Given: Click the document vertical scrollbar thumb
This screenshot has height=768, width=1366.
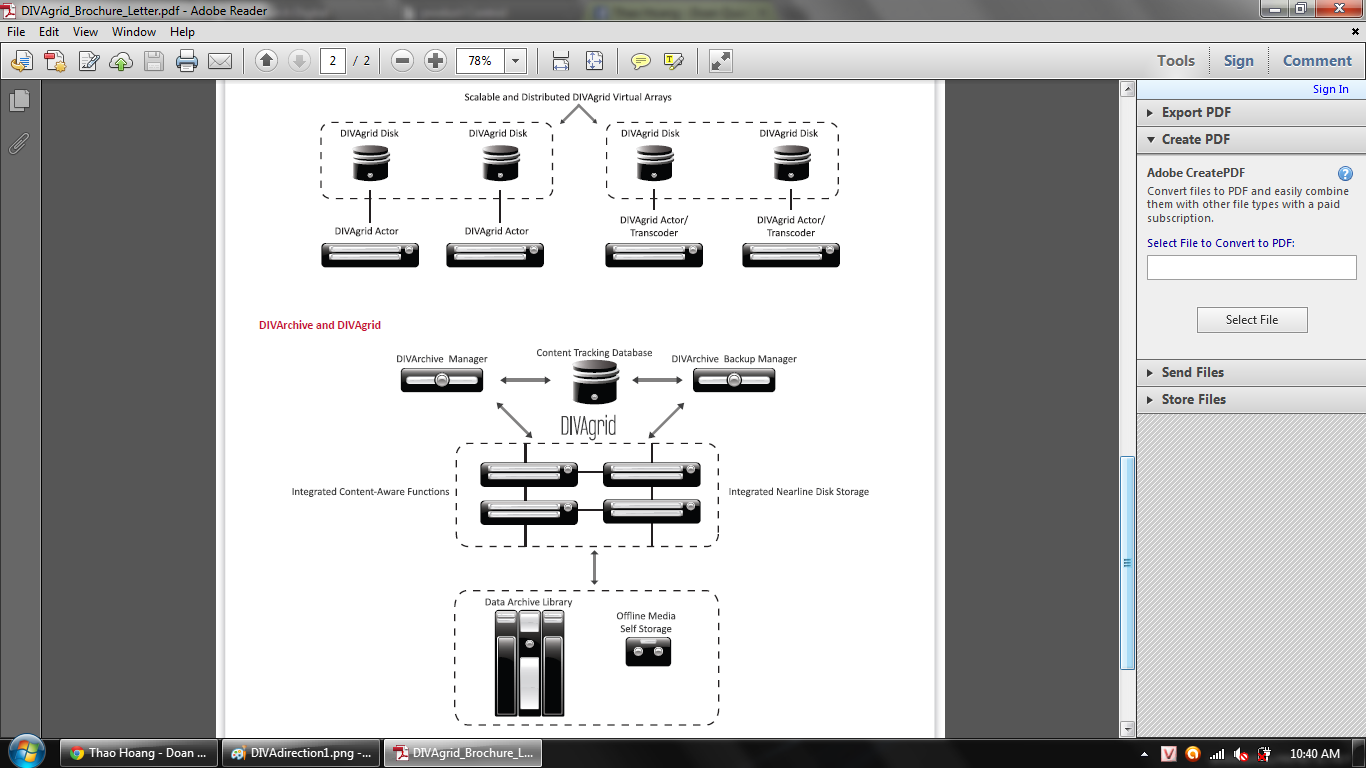Looking at the screenshot, I should point(1127,562).
